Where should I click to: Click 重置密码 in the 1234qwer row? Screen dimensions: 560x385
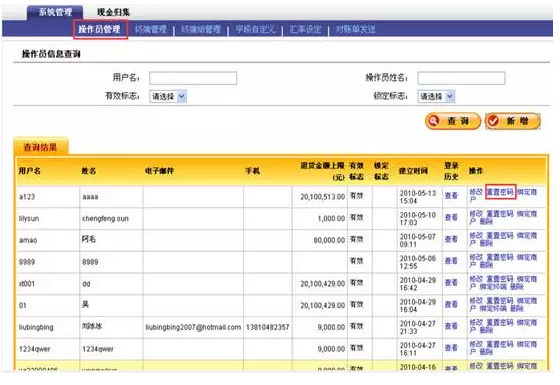coord(500,345)
